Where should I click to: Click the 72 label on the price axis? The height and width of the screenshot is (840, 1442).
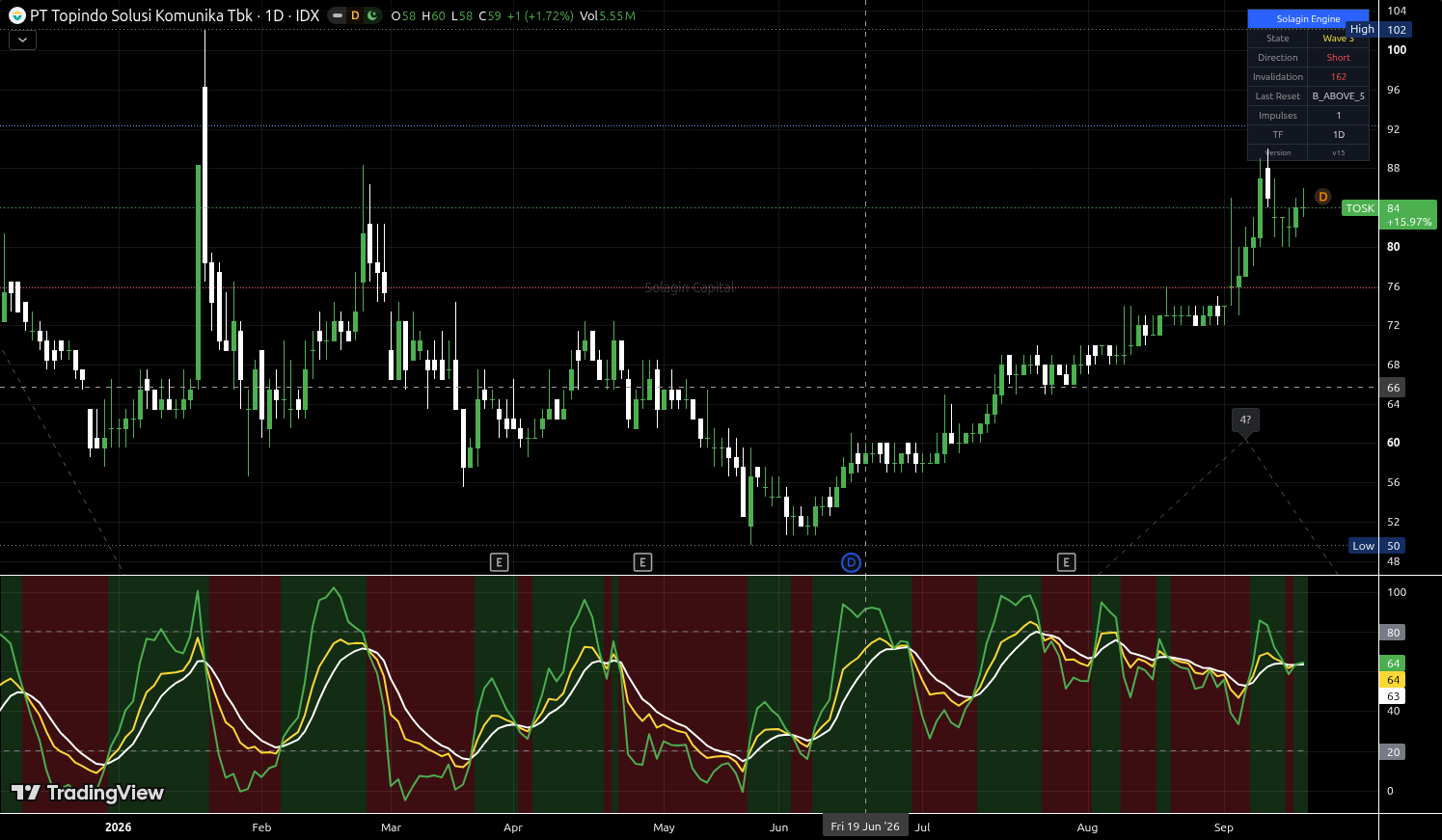[x=1394, y=325]
